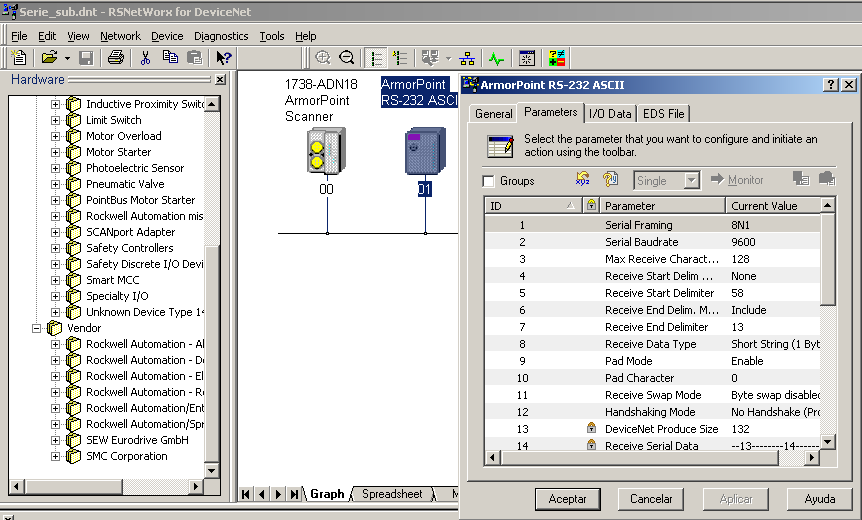Activate What's This help pointer icon
Screen dimensions: 862x520
[223, 58]
